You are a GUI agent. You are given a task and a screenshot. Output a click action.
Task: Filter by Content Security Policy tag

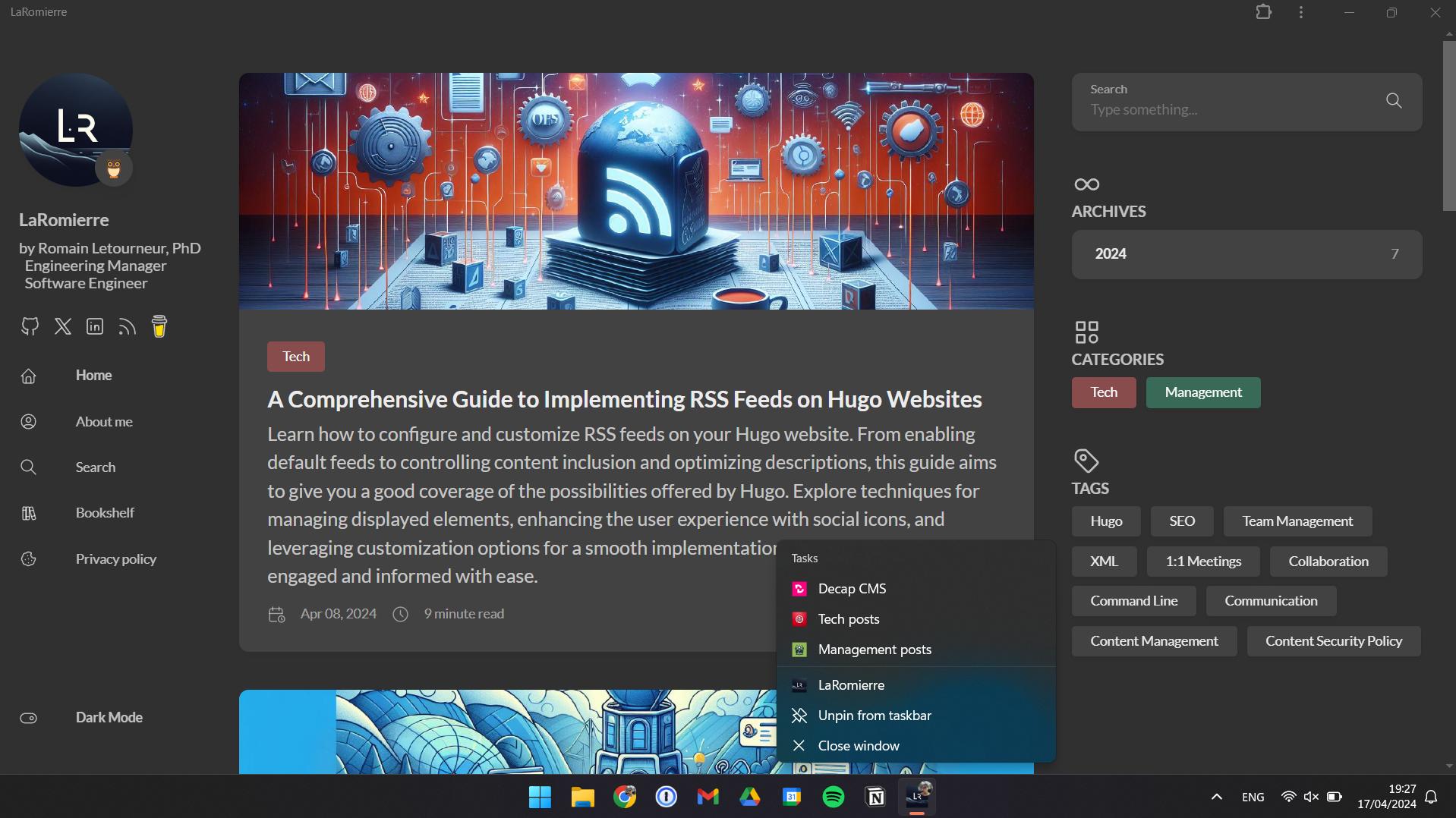[1334, 641]
